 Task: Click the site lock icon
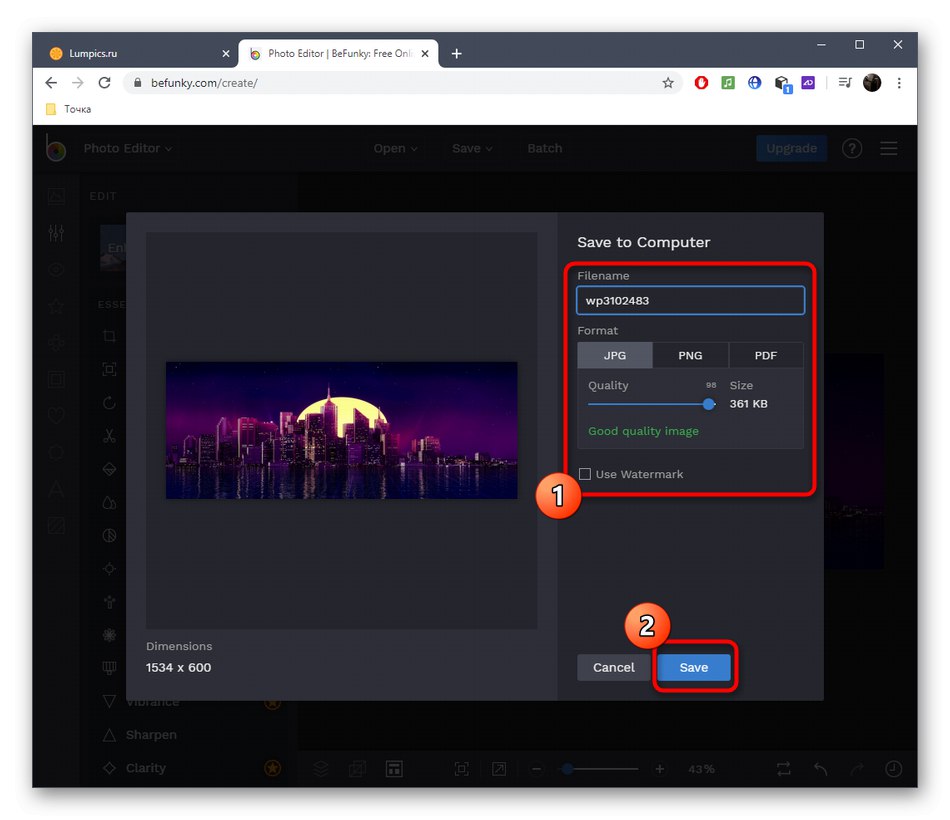pyautogui.click(x=138, y=83)
